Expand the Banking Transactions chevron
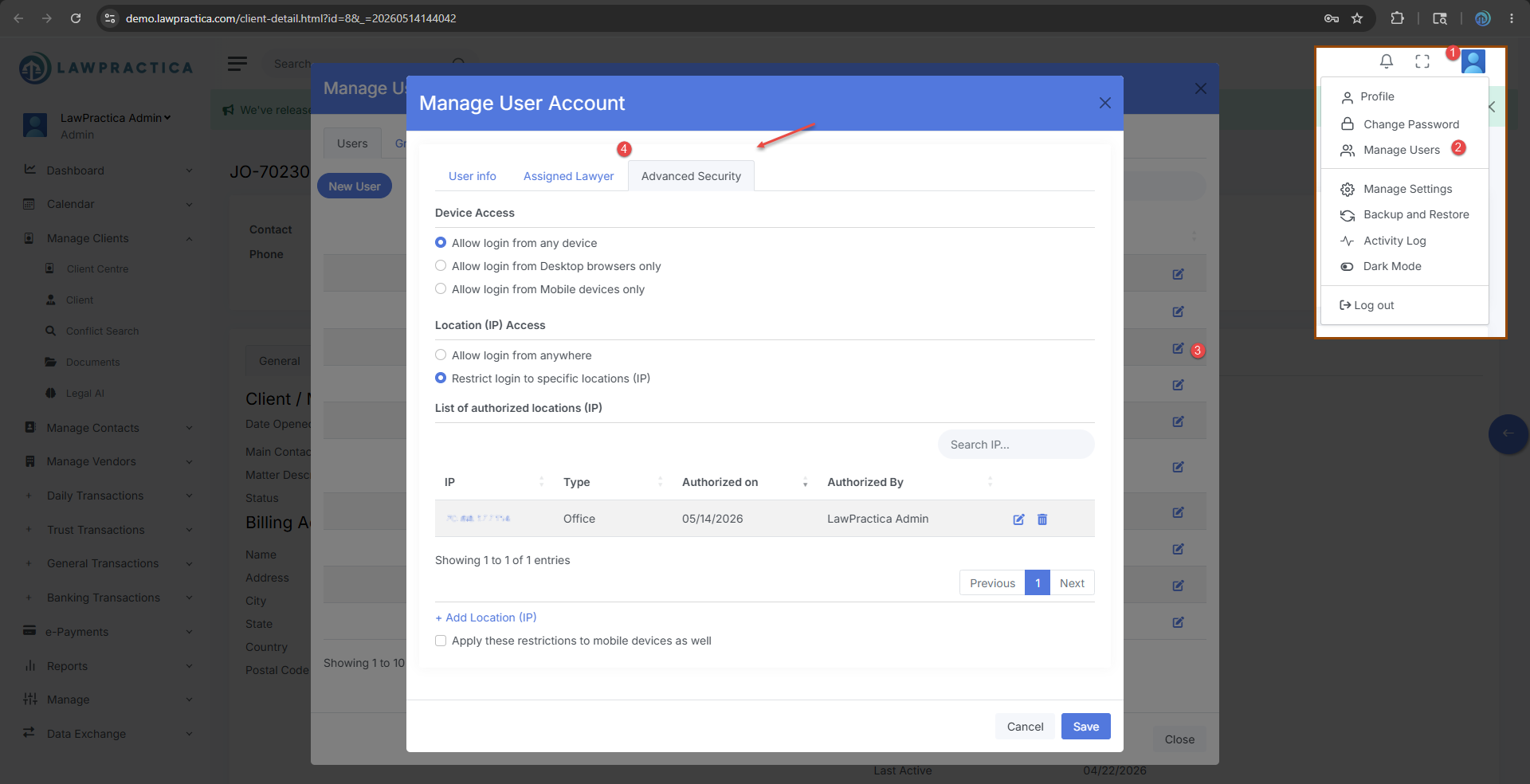The image size is (1530, 784). click(189, 598)
